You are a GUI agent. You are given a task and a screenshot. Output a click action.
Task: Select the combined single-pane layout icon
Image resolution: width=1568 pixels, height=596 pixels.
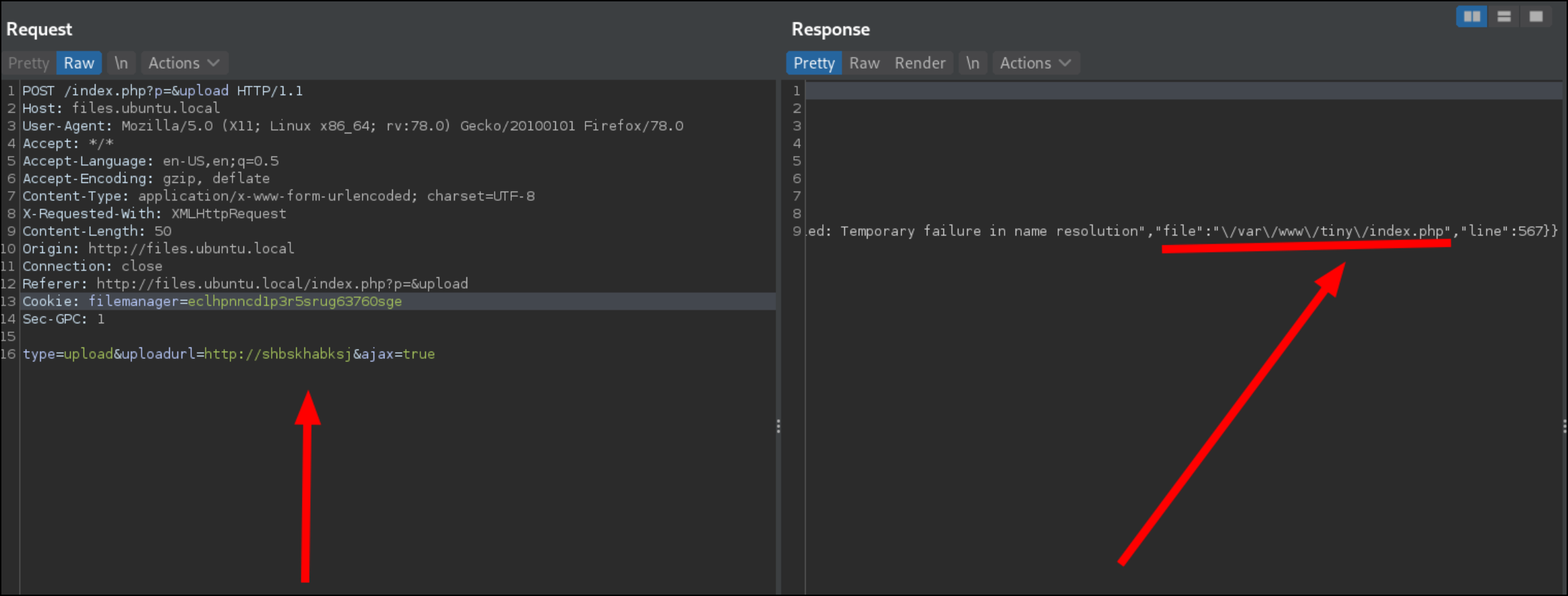click(x=1536, y=17)
